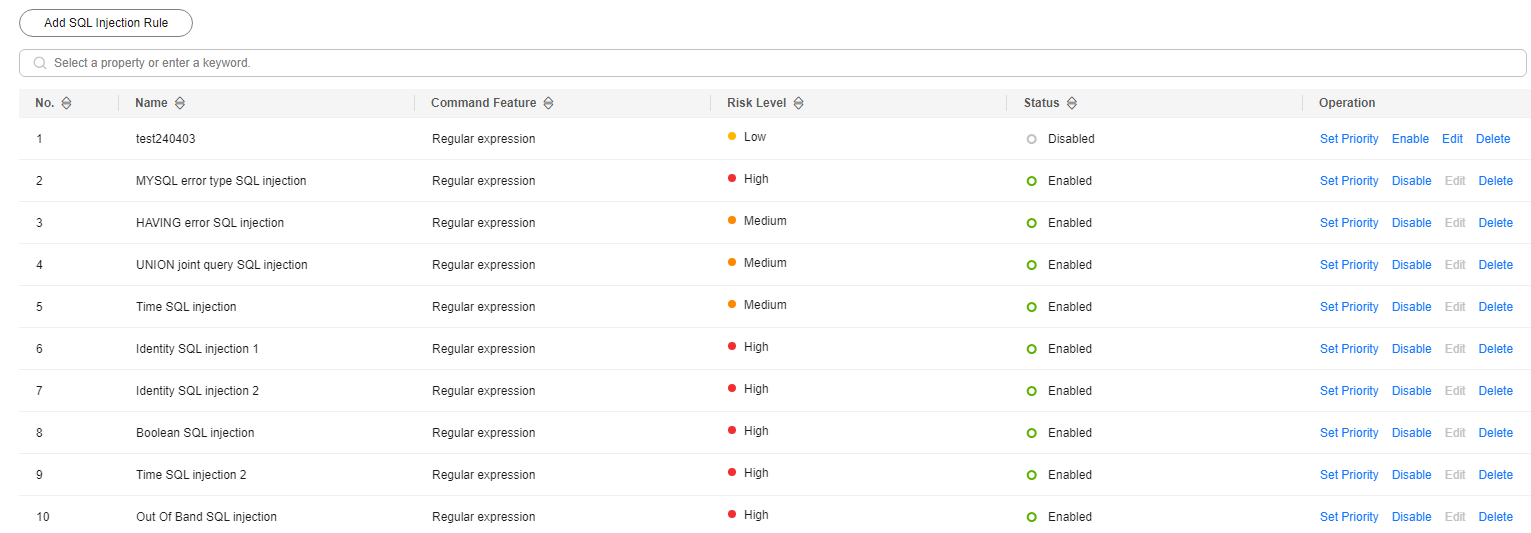Disable UNION joint query SQL injection rule
Image resolution: width=1531 pixels, height=533 pixels.
pyautogui.click(x=1412, y=265)
